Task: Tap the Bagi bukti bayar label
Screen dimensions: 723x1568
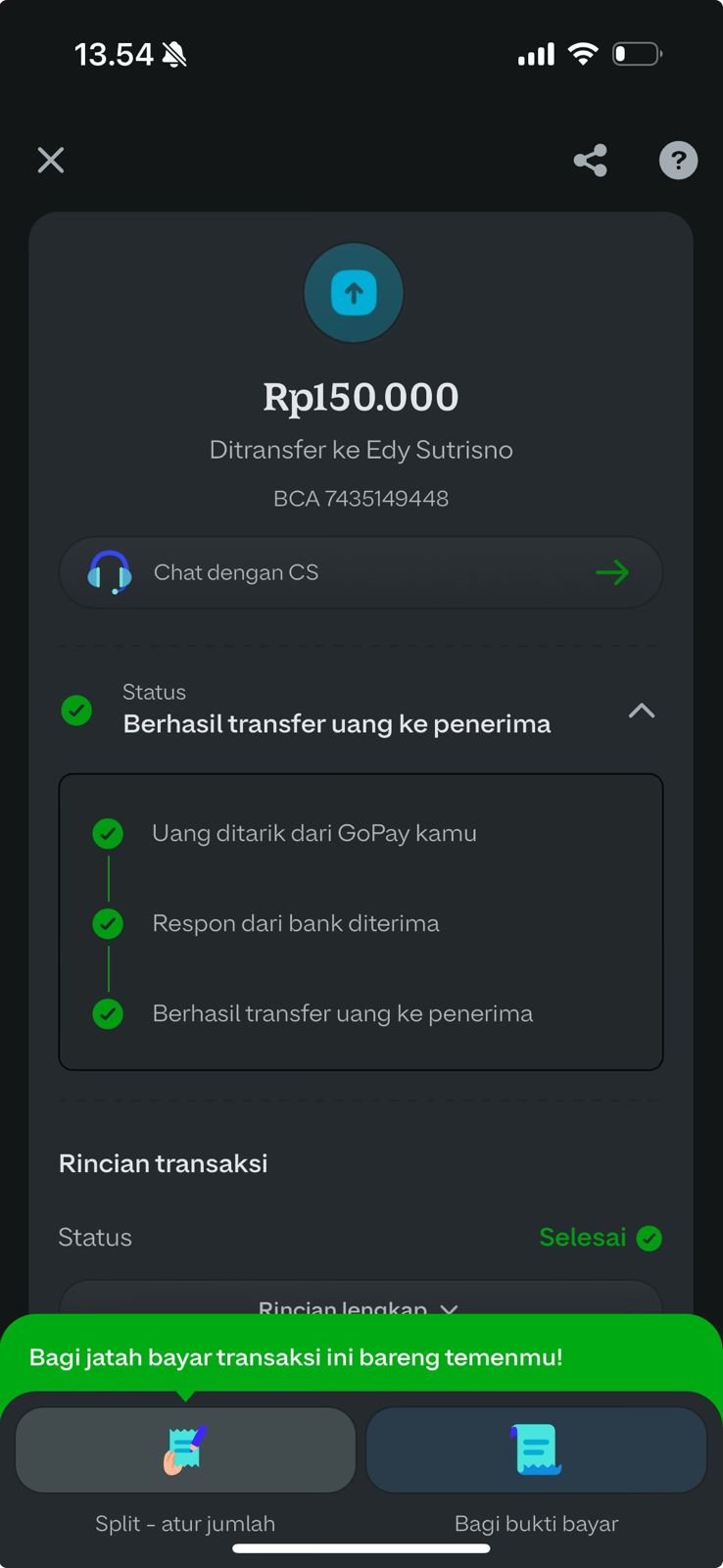Action: 536,1524
